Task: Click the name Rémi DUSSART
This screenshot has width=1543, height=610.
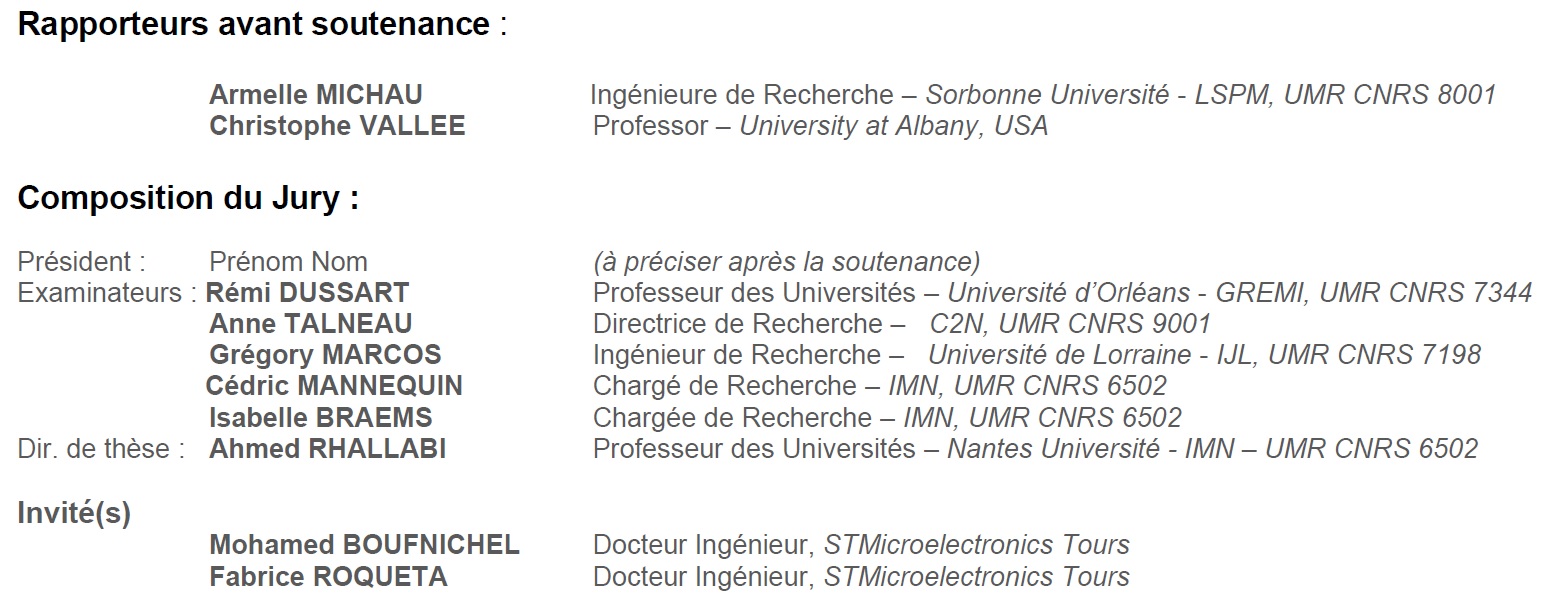Action: (308, 293)
